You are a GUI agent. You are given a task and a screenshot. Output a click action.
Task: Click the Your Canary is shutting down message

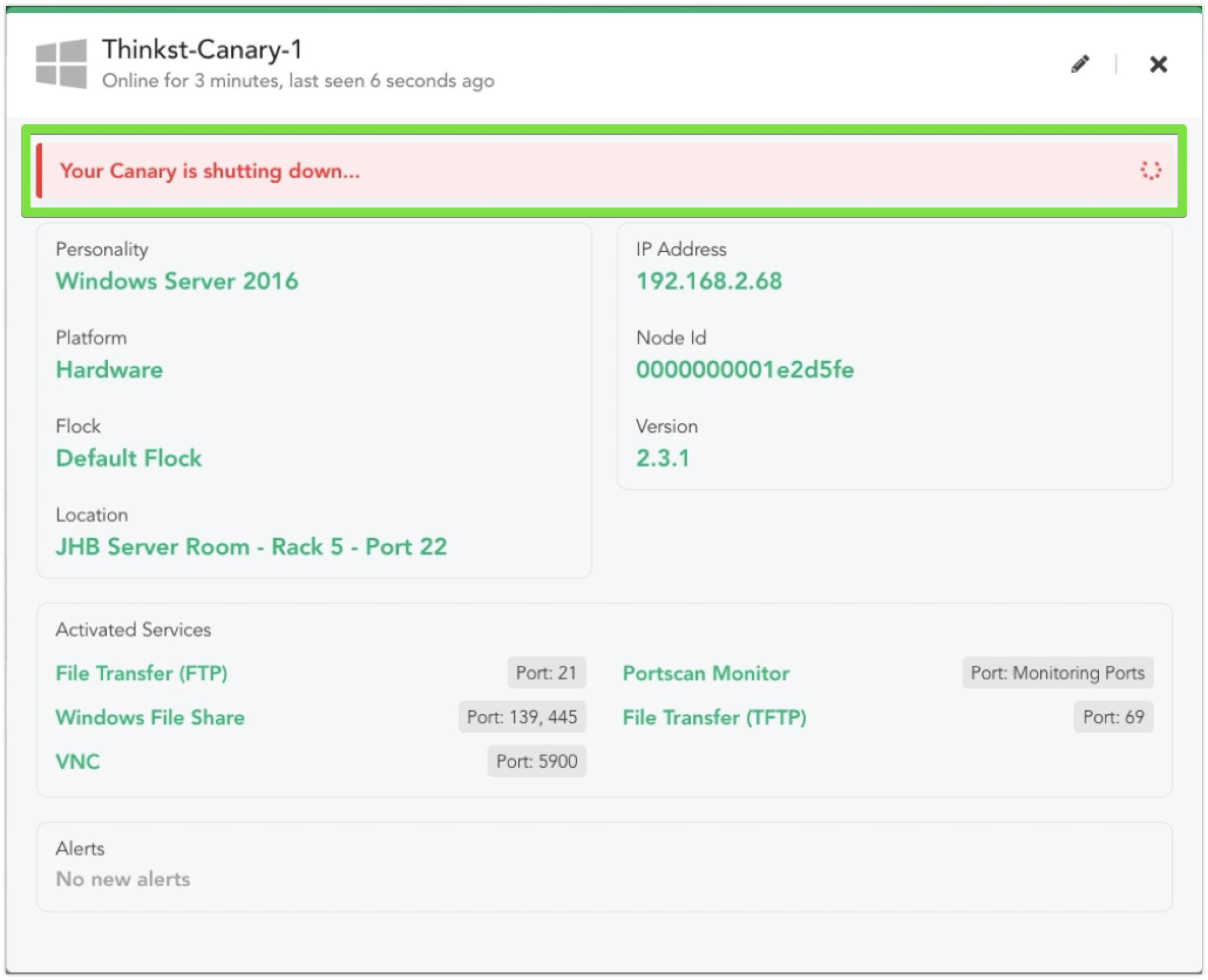point(209,171)
